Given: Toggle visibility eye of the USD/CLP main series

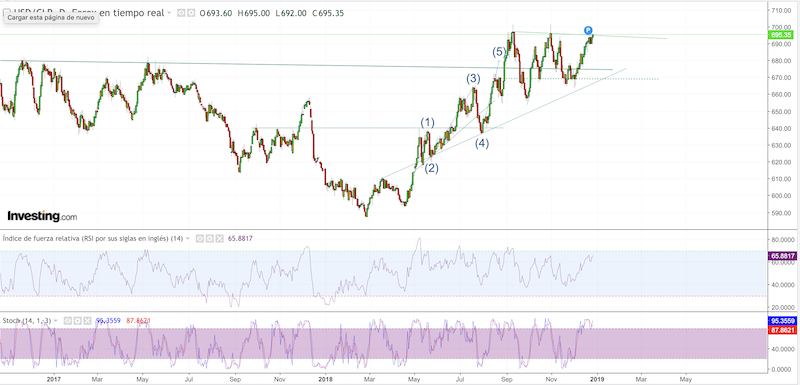Looking at the screenshot, I should pos(181,13).
